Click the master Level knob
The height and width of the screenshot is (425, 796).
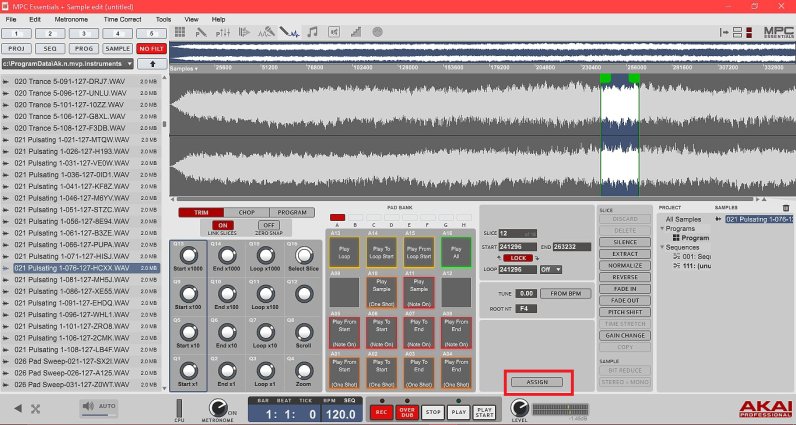[518, 408]
